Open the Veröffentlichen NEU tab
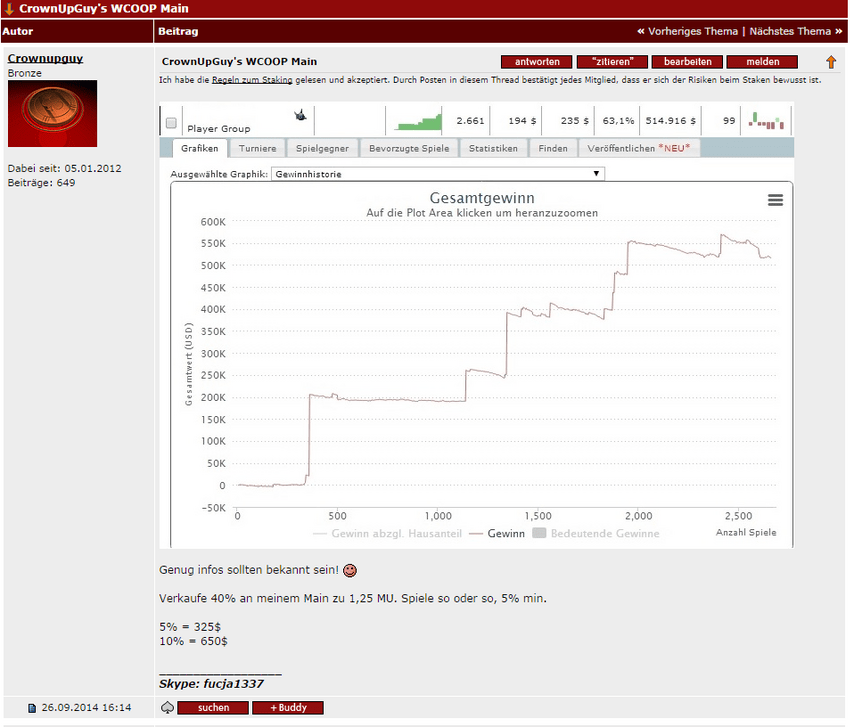 (638, 148)
